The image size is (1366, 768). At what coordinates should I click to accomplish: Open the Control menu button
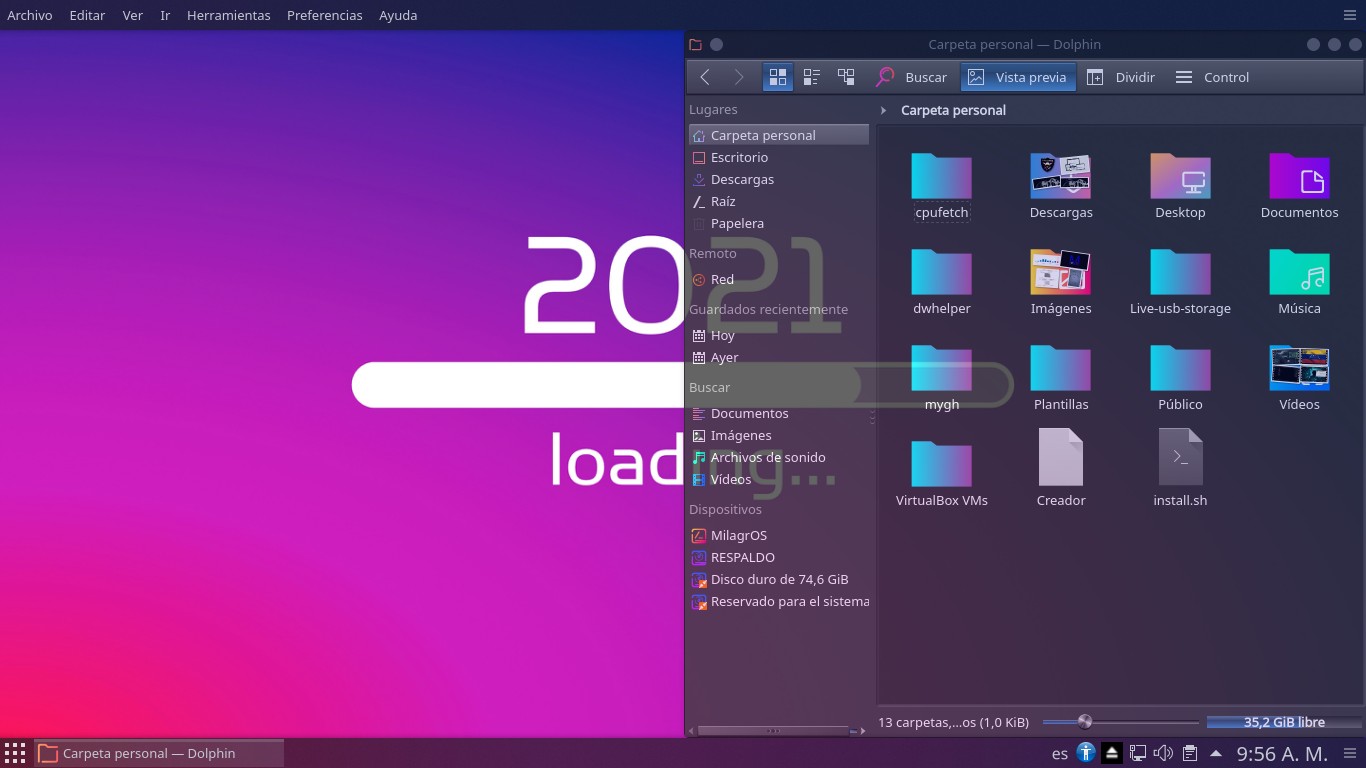1212,77
